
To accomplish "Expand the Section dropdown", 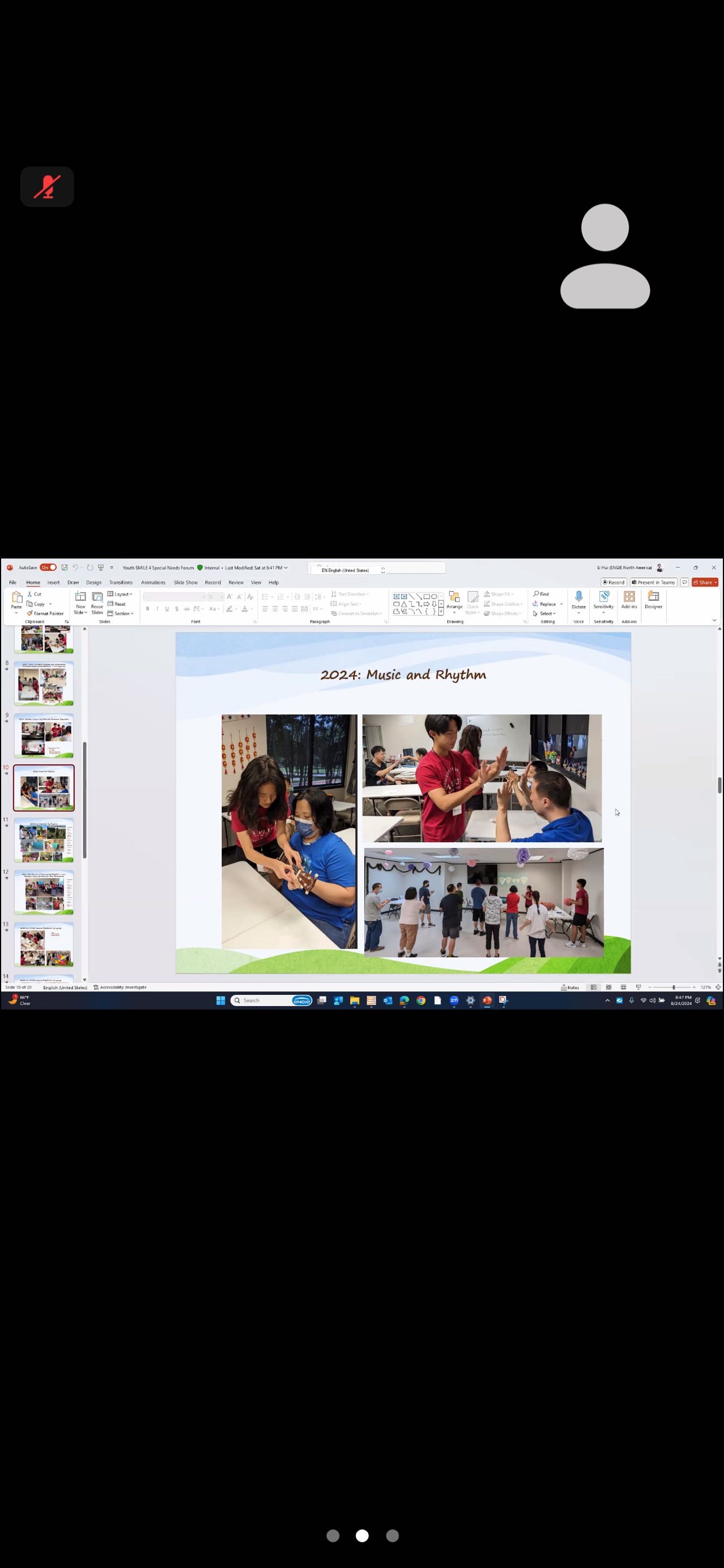I will 120,613.
